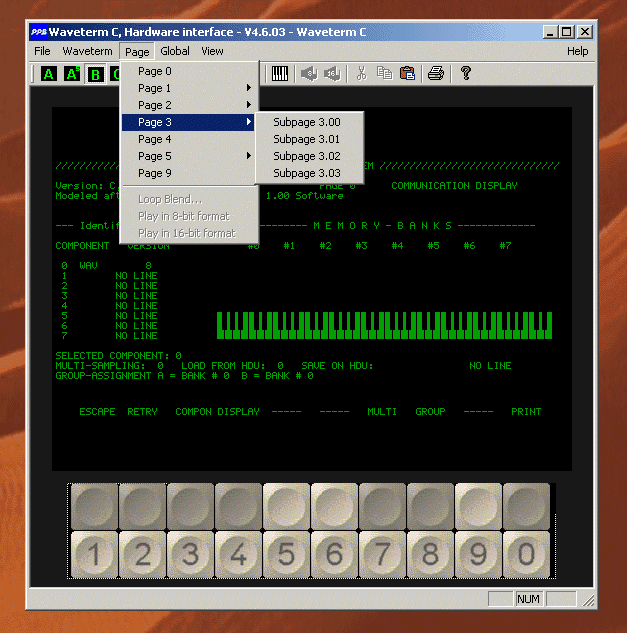
Task: Click the window resize grip corner
Action: (589, 601)
